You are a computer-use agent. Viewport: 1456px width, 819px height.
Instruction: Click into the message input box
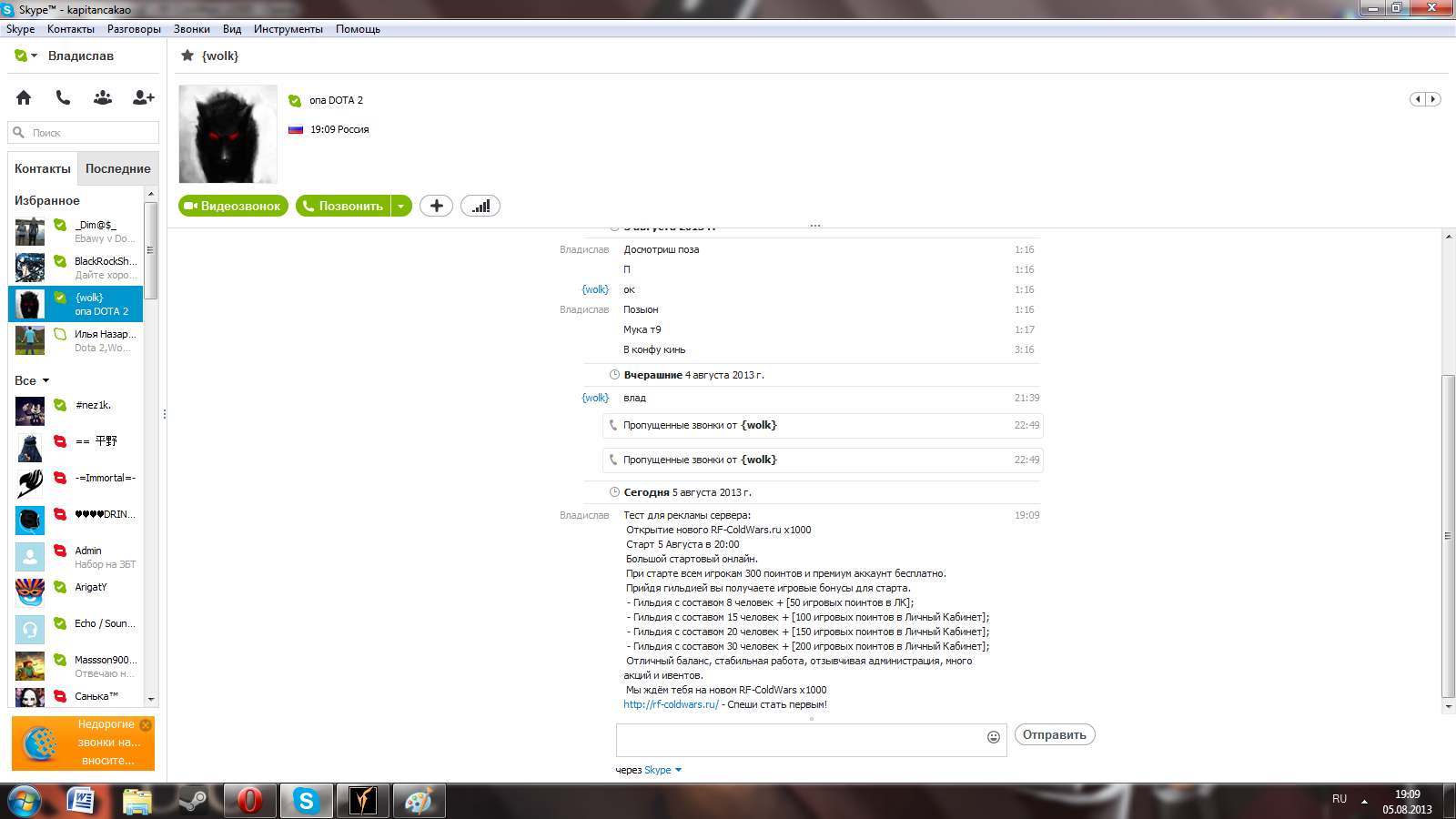[x=801, y=740]
